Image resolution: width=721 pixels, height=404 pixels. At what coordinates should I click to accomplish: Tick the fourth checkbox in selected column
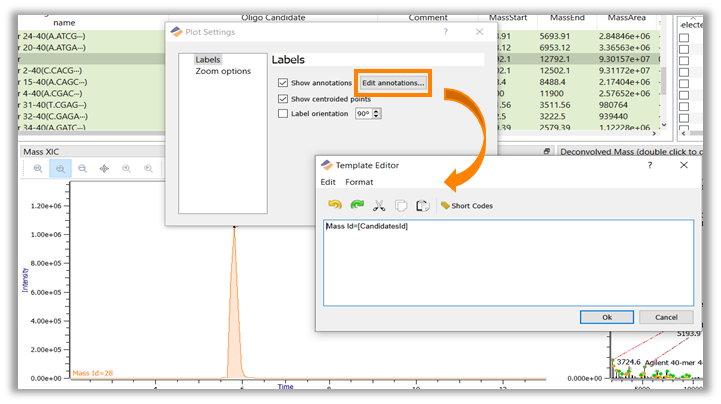(684, 72)
